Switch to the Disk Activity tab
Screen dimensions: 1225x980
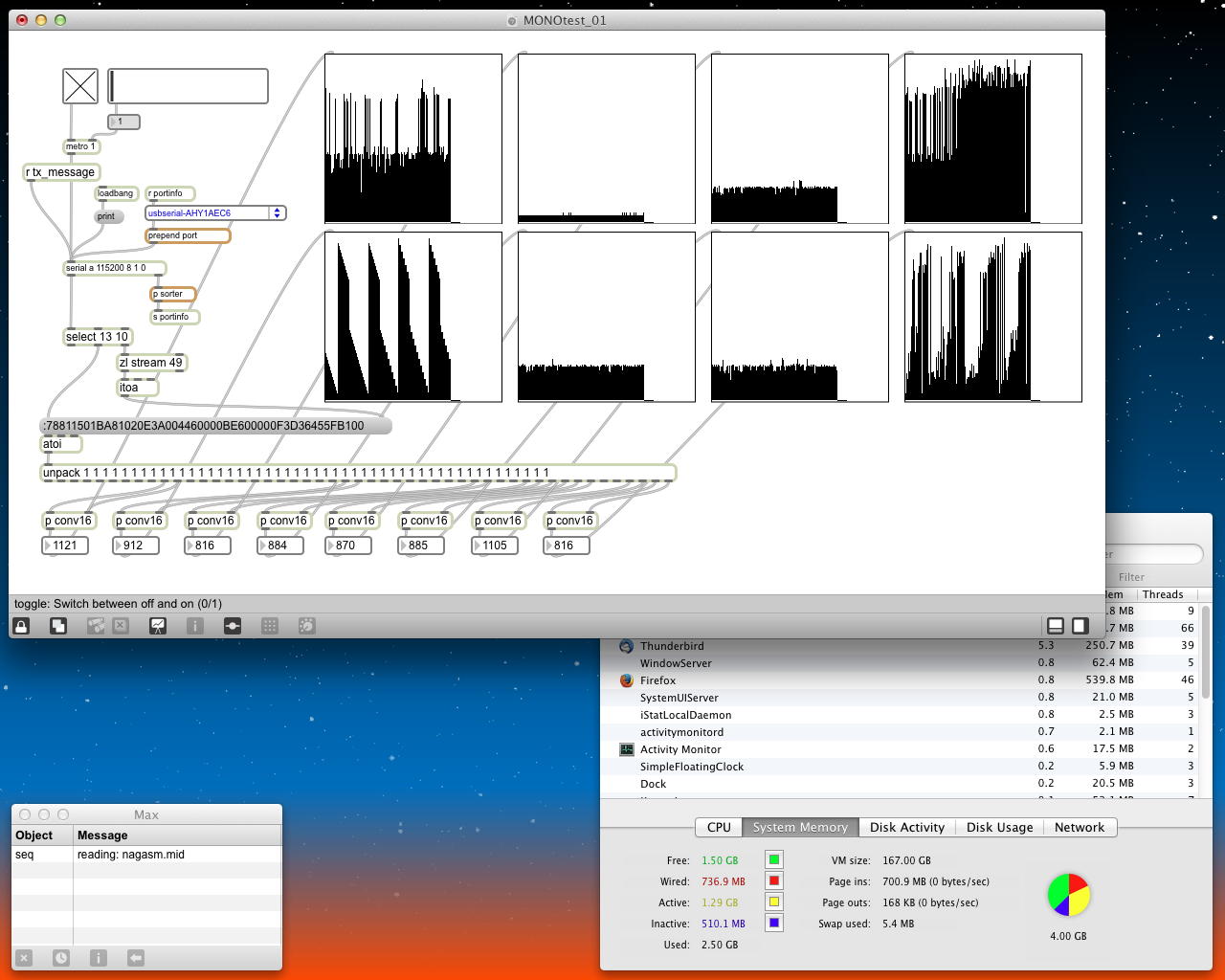coord(906,828)
